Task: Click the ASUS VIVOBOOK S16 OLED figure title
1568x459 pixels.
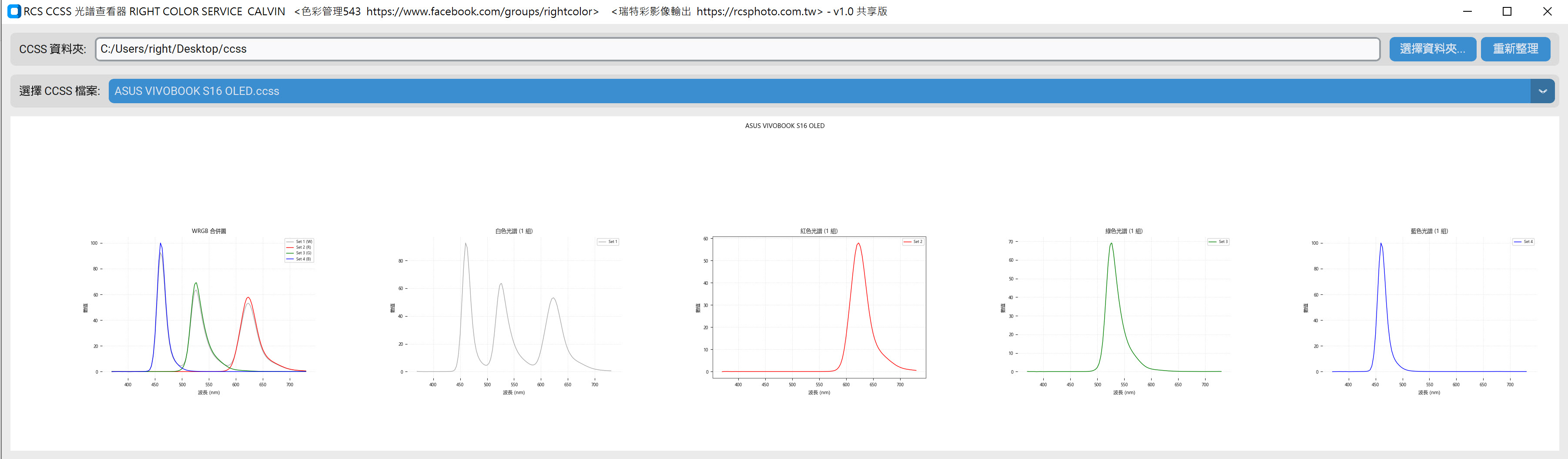Action: (x=784, y=125)
